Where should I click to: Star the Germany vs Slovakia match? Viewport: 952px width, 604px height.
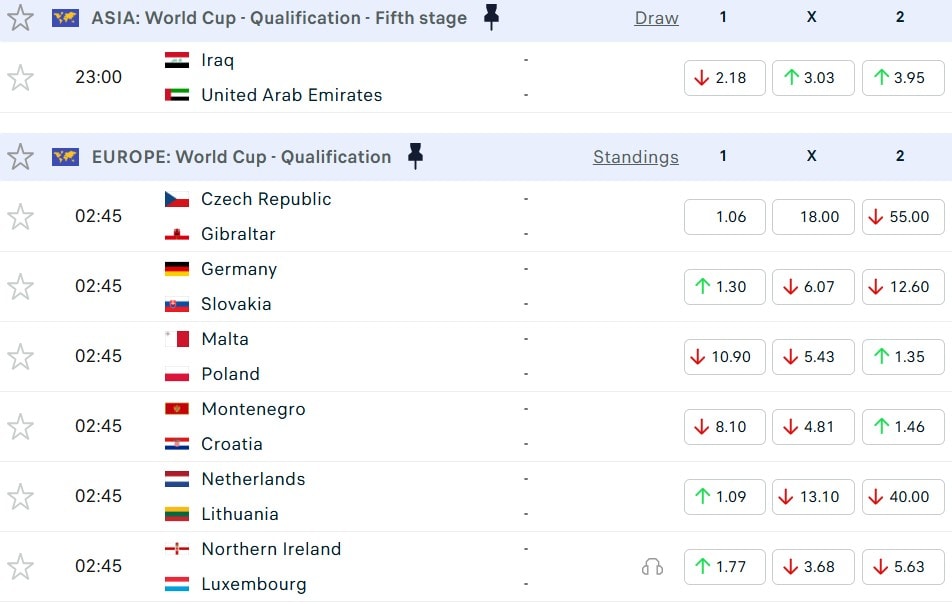[21, 287]
